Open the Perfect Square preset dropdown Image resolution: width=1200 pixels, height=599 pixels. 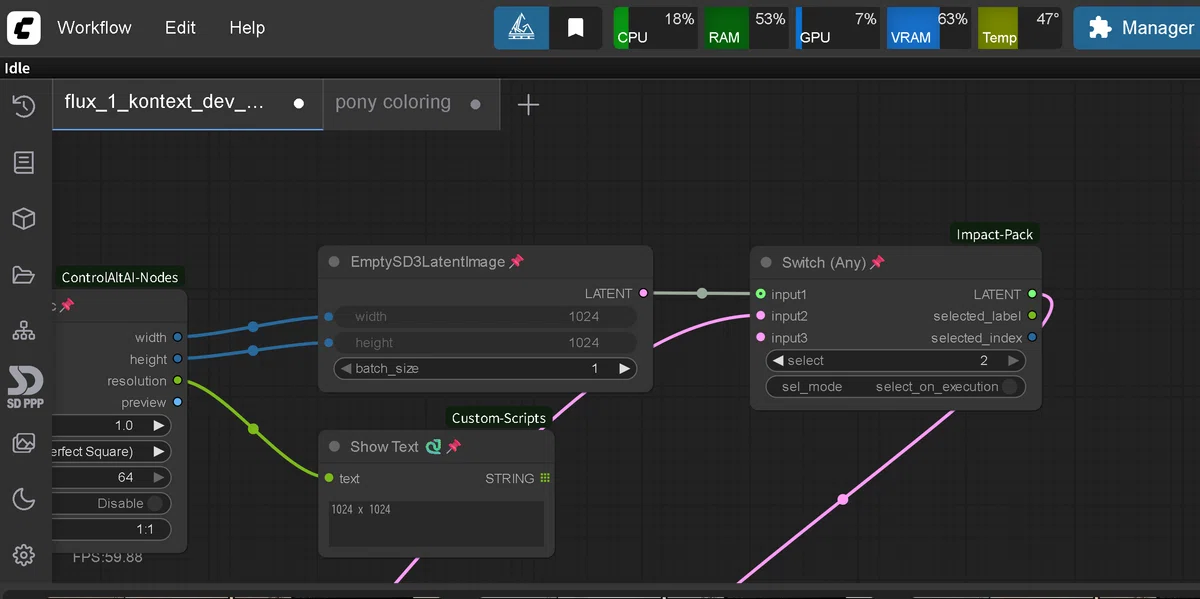point(110,451)
